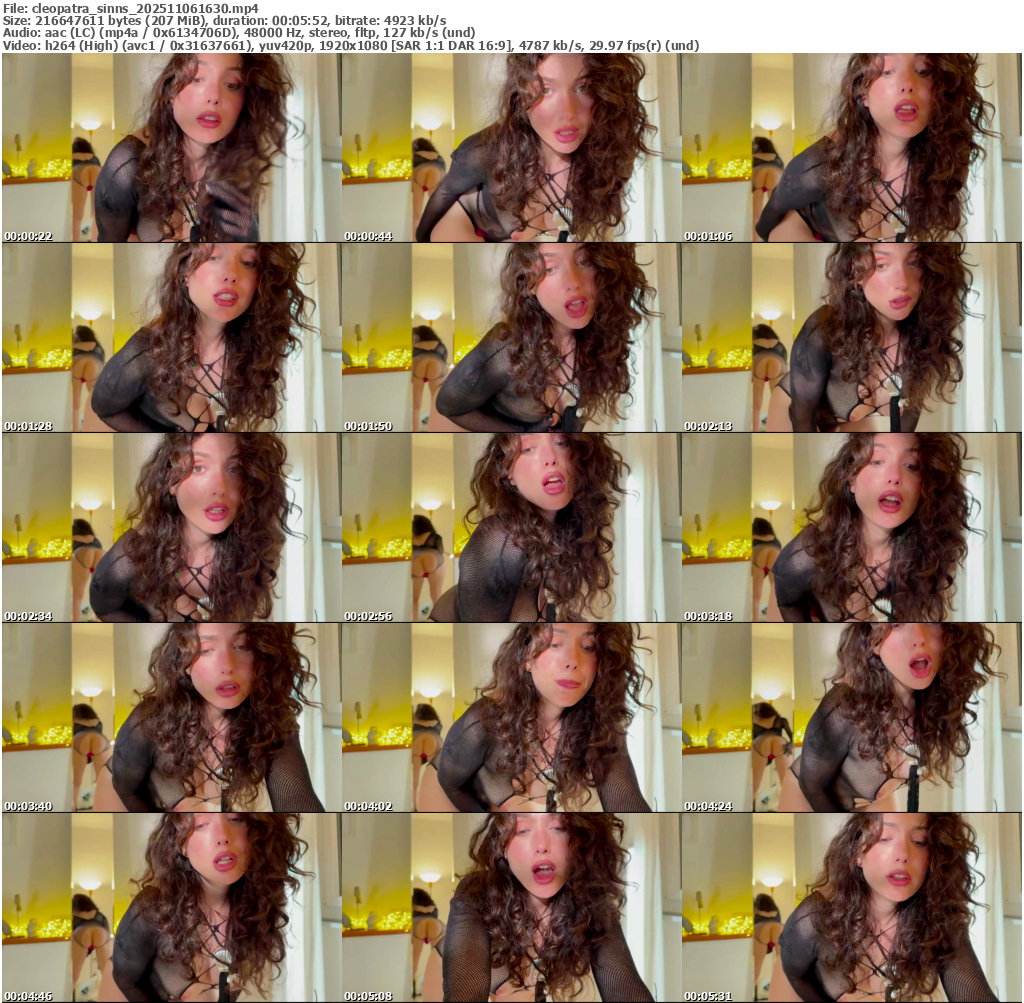
Task: Choose the thumbnail frame stamped 00:04:24
Action: point(851,718)
